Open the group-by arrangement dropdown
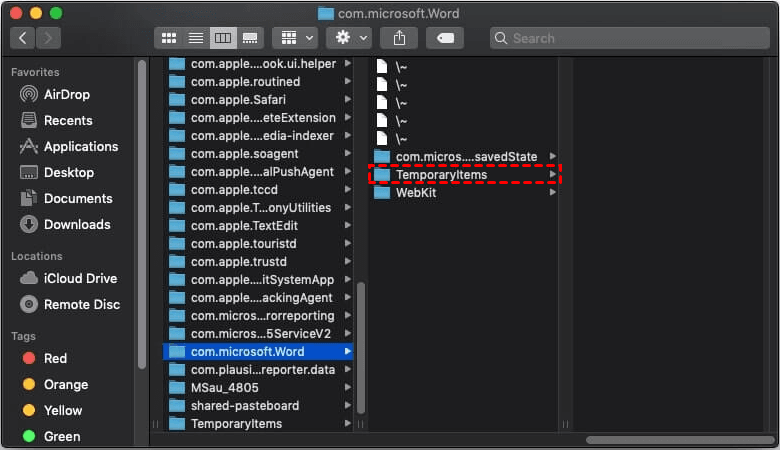The image size is (780, 450). coord(296,38)
